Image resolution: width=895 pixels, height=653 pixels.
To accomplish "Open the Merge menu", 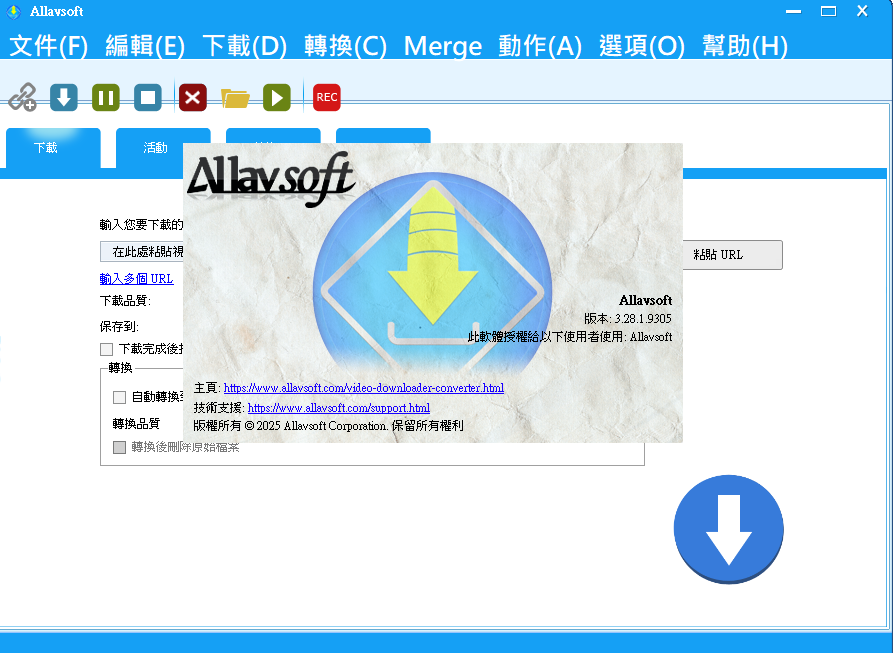I will tap(443, 46).
